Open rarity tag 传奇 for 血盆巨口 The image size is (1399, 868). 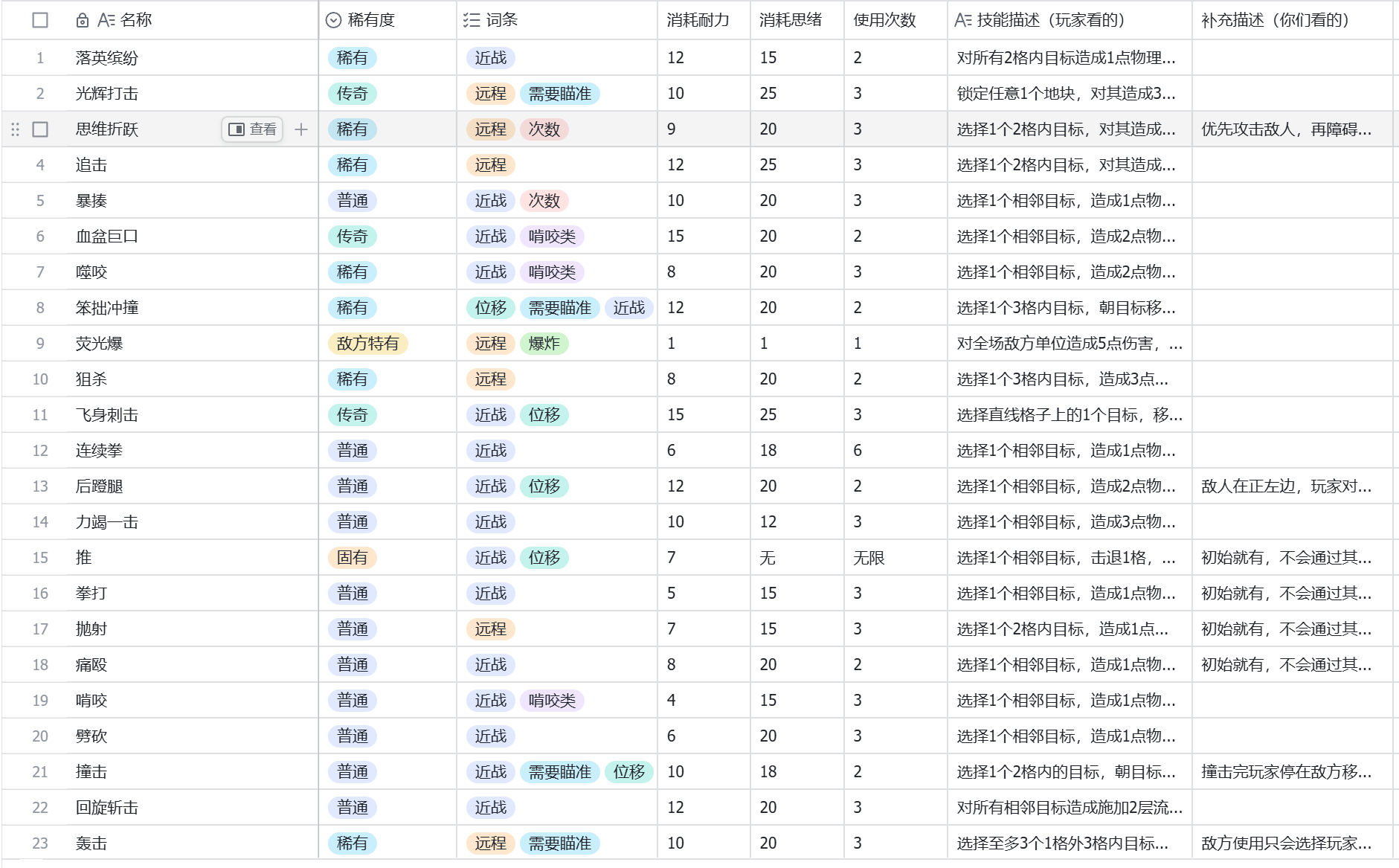pos(353,237)
